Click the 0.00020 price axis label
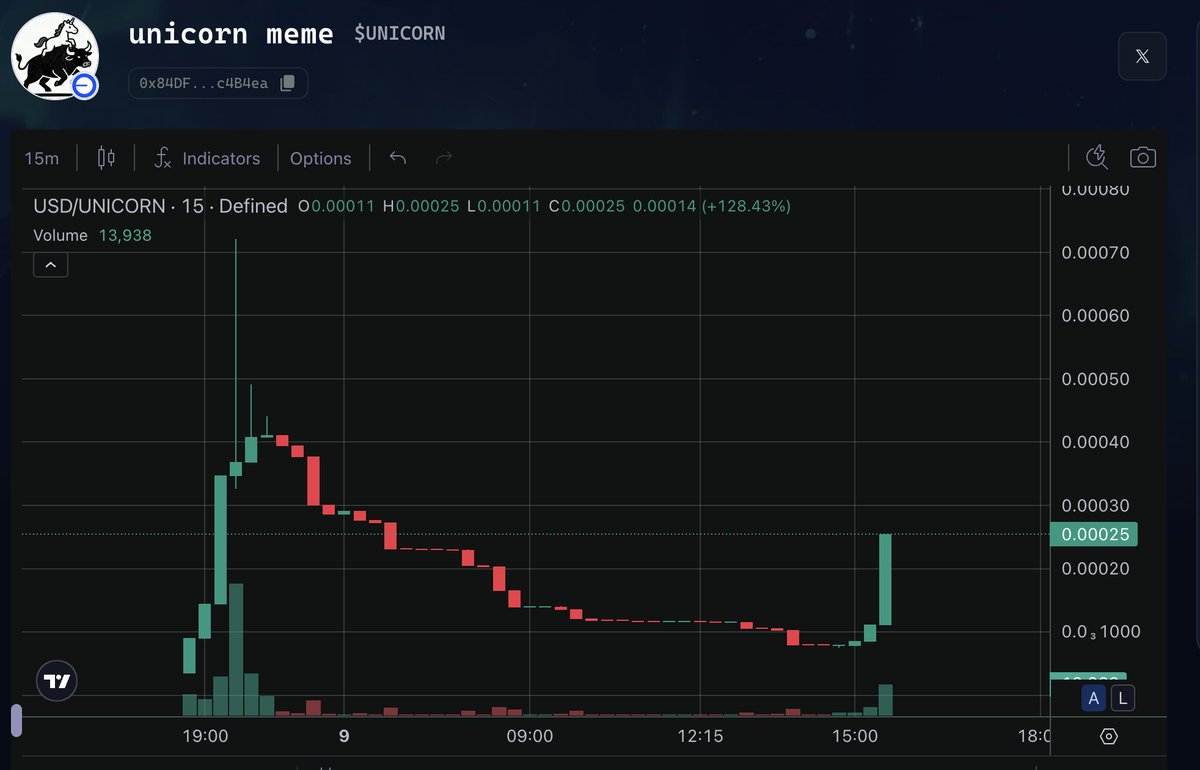Viewport: 1200px width, 770px height. (x=1095, y=569)
